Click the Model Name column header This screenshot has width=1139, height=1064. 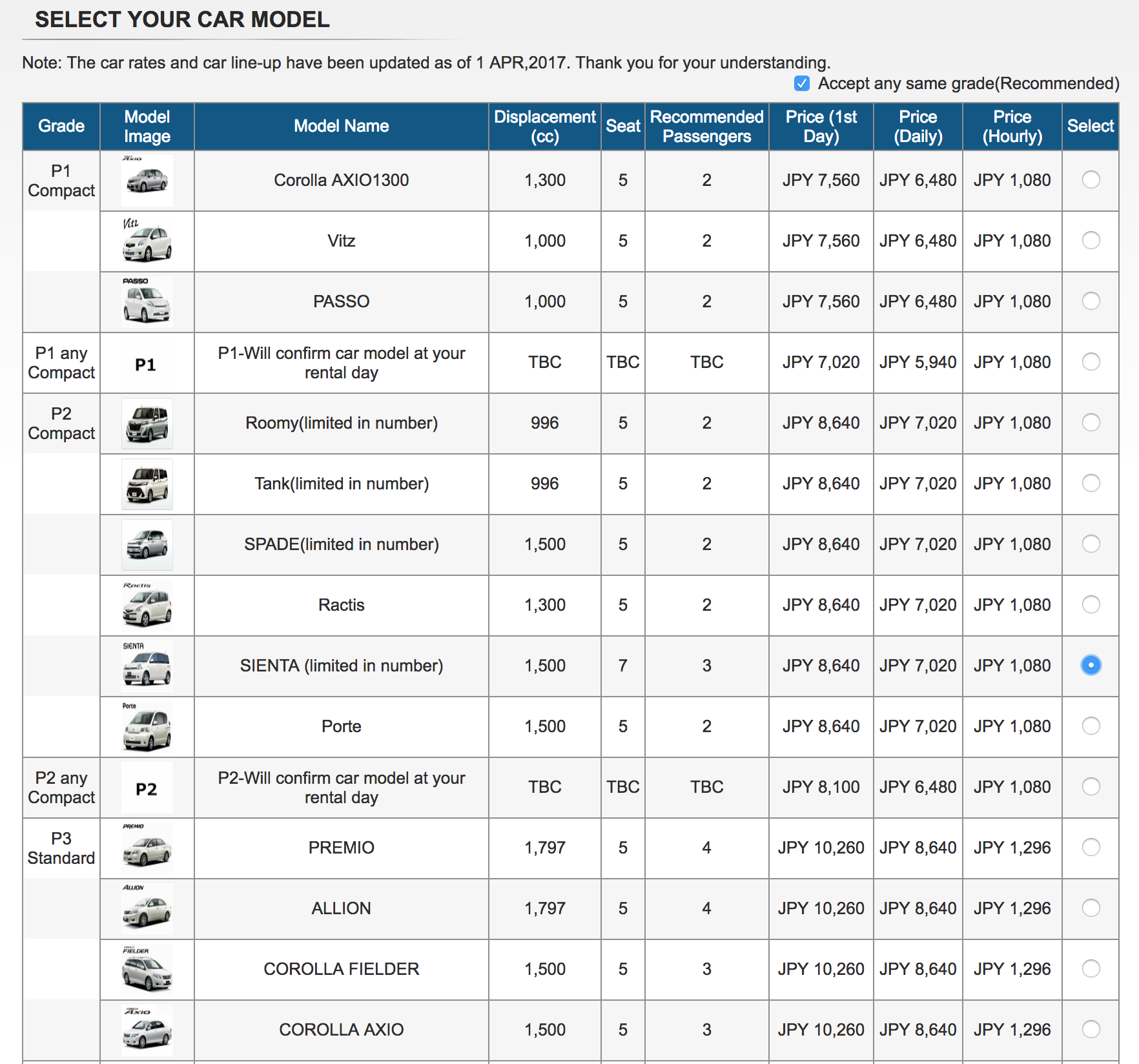[342, 126]
